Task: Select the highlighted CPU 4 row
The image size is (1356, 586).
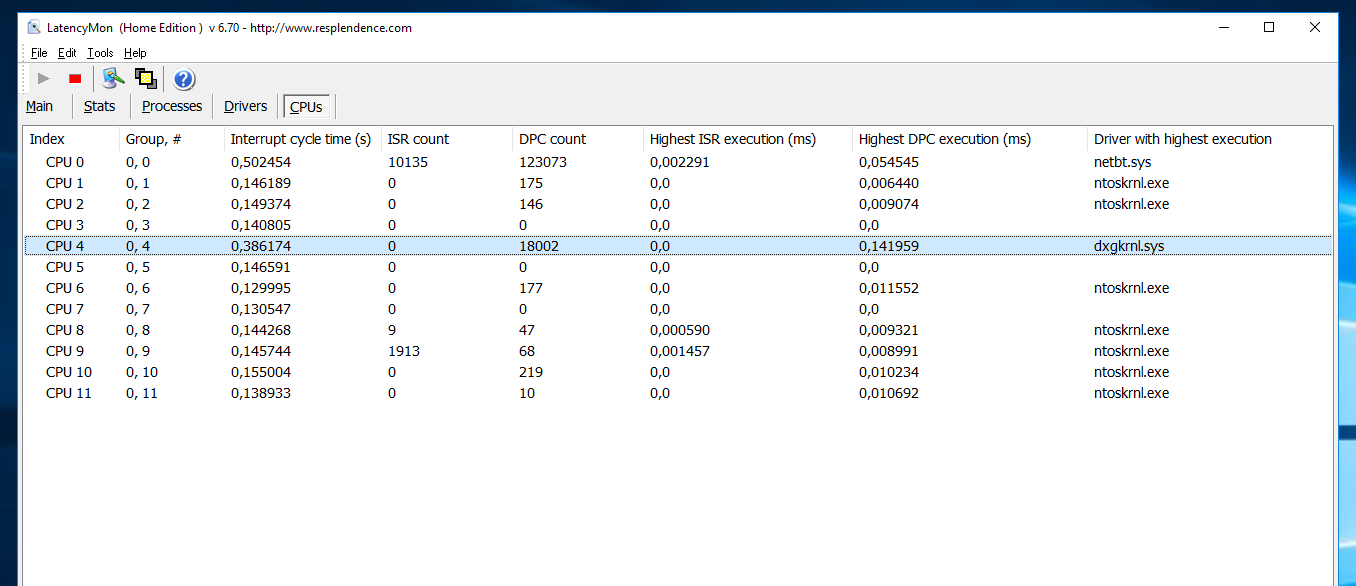Action: 678,246
